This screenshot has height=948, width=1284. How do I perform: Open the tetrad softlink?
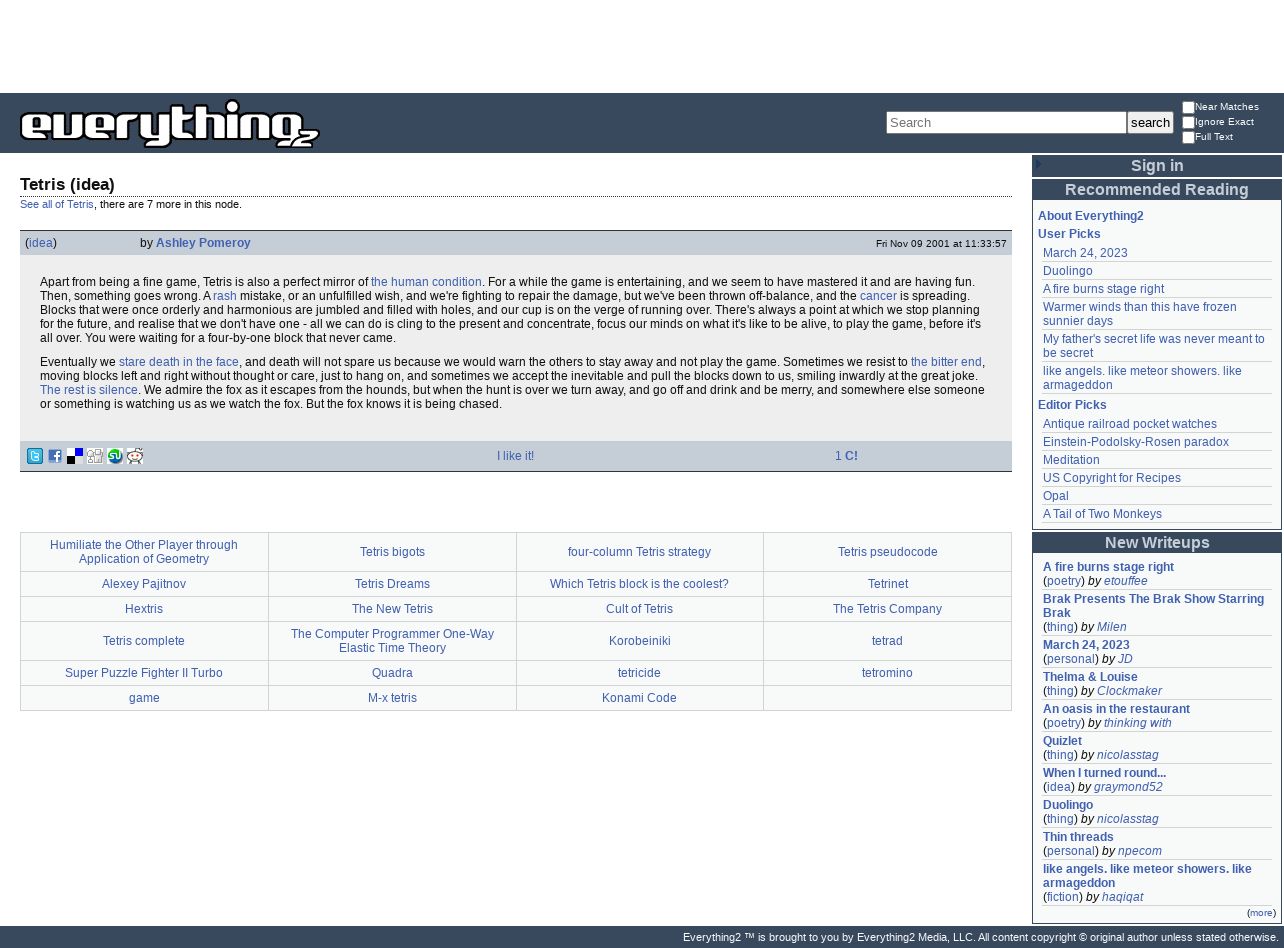(887, 641)
